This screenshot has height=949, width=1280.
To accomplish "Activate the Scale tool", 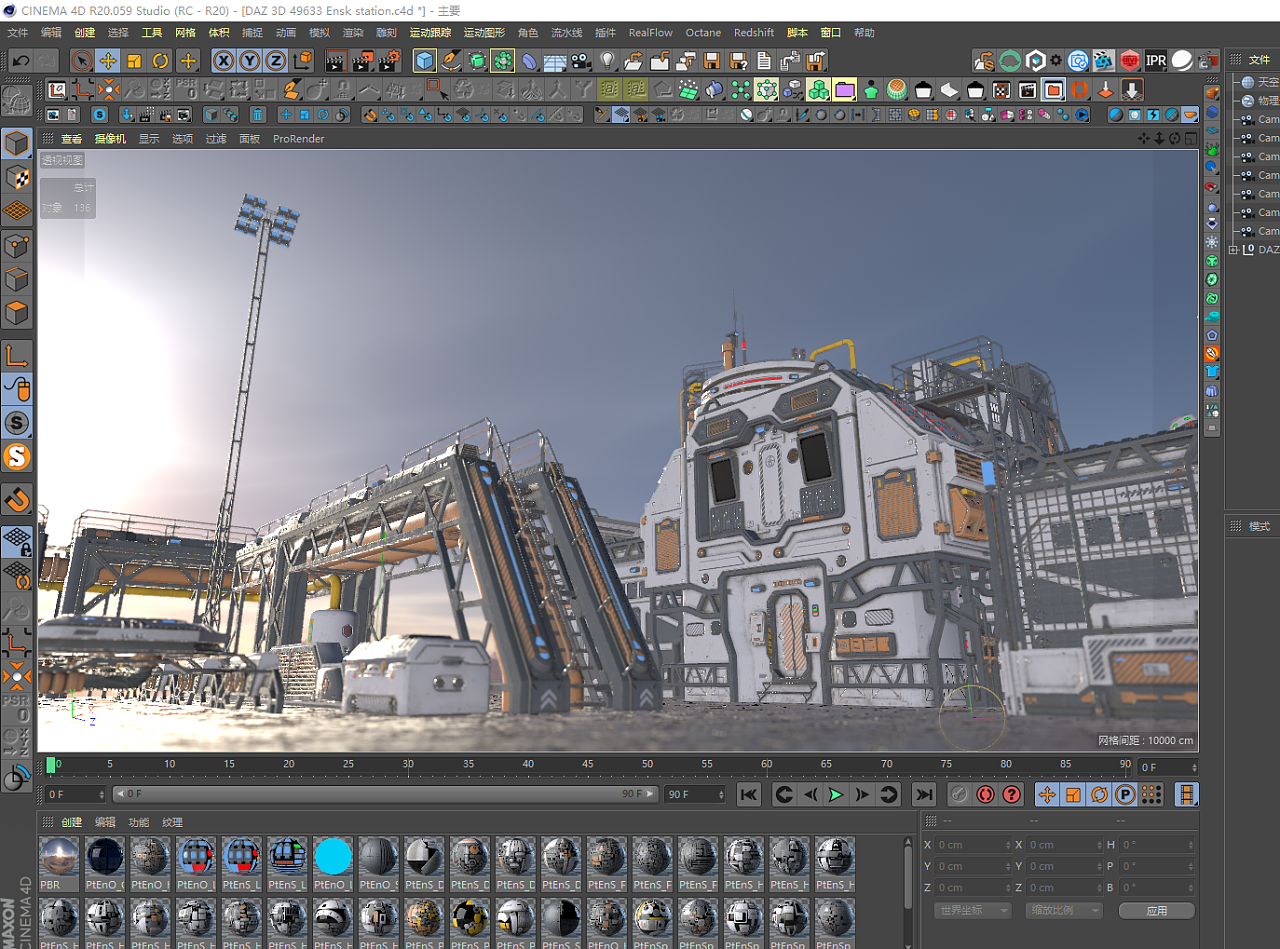I will (134, 61).
